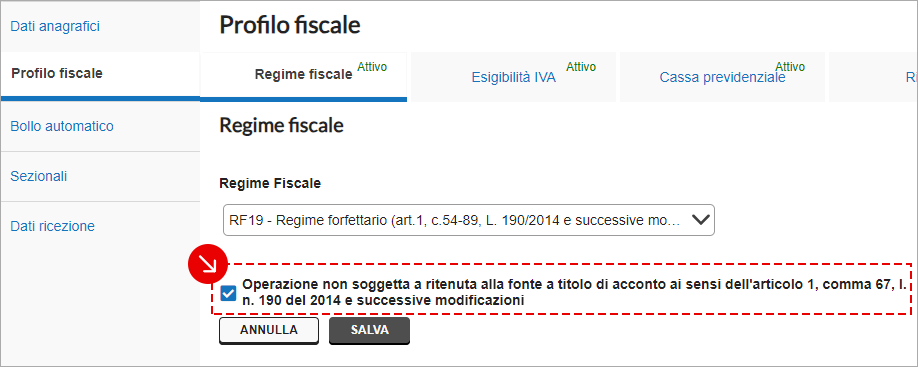Click the SALVA button
This screenshot has height=367, width=918.
(369, 330)
